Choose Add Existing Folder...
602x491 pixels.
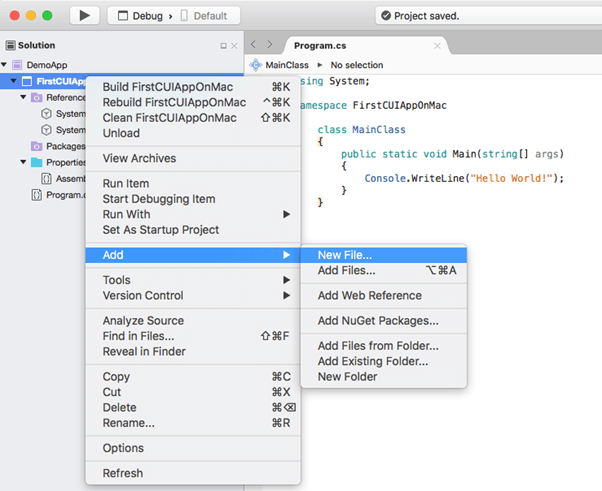coord(384,361)
